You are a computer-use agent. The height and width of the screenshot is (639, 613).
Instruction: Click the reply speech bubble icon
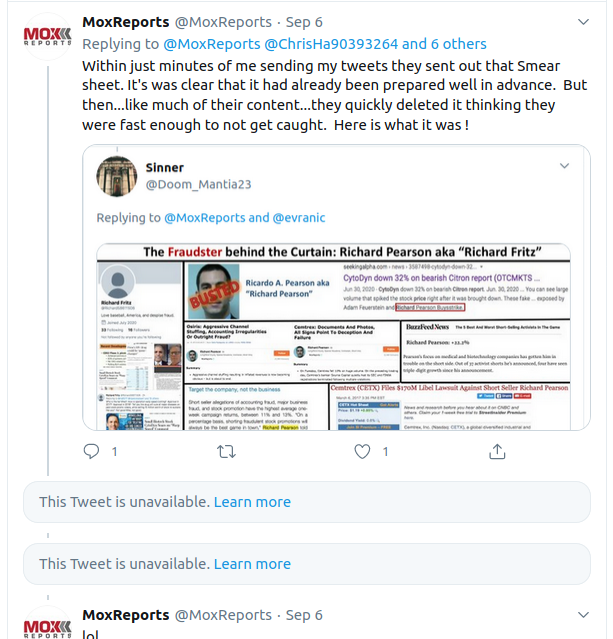[91, 451]
